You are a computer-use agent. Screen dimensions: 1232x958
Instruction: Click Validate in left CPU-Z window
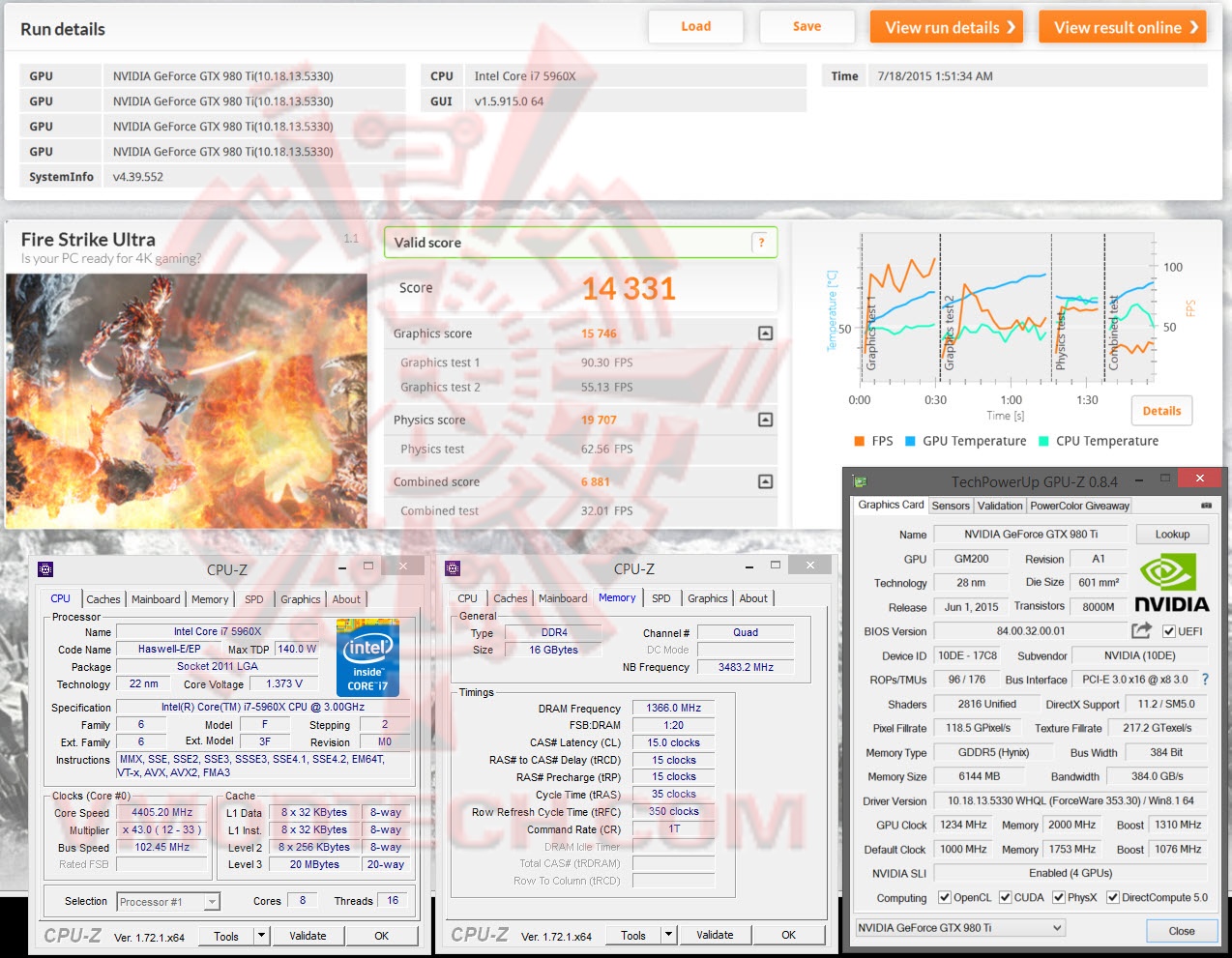click(308, 936)
